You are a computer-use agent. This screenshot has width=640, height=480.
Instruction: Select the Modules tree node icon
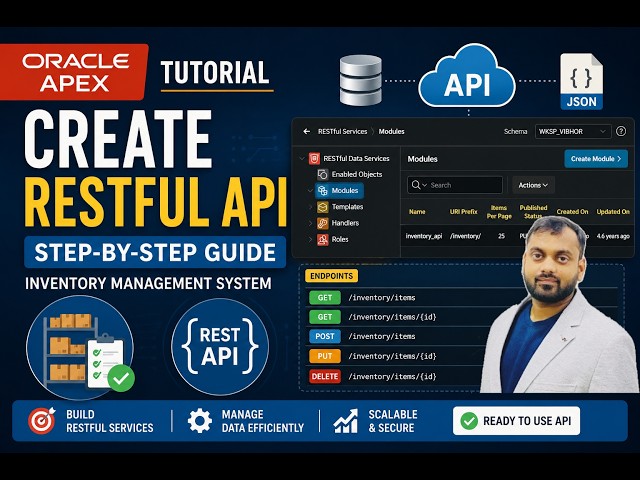(322, 191)
